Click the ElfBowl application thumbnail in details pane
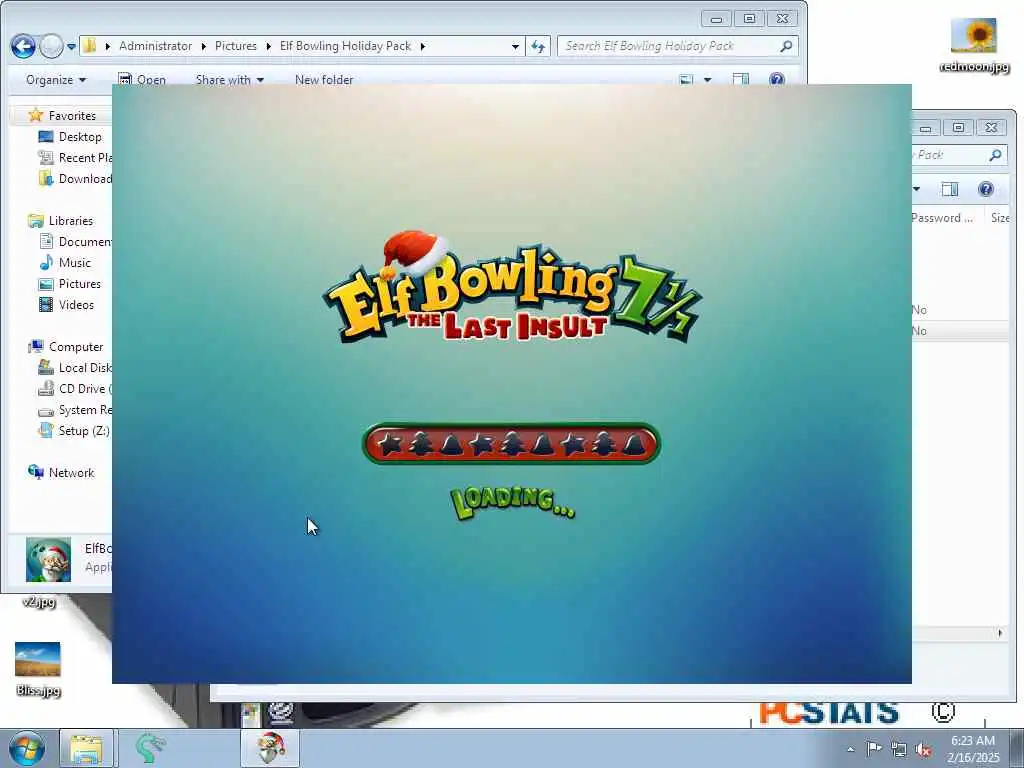This screenshot has height=768, width=1024. (x=48, y=560)
